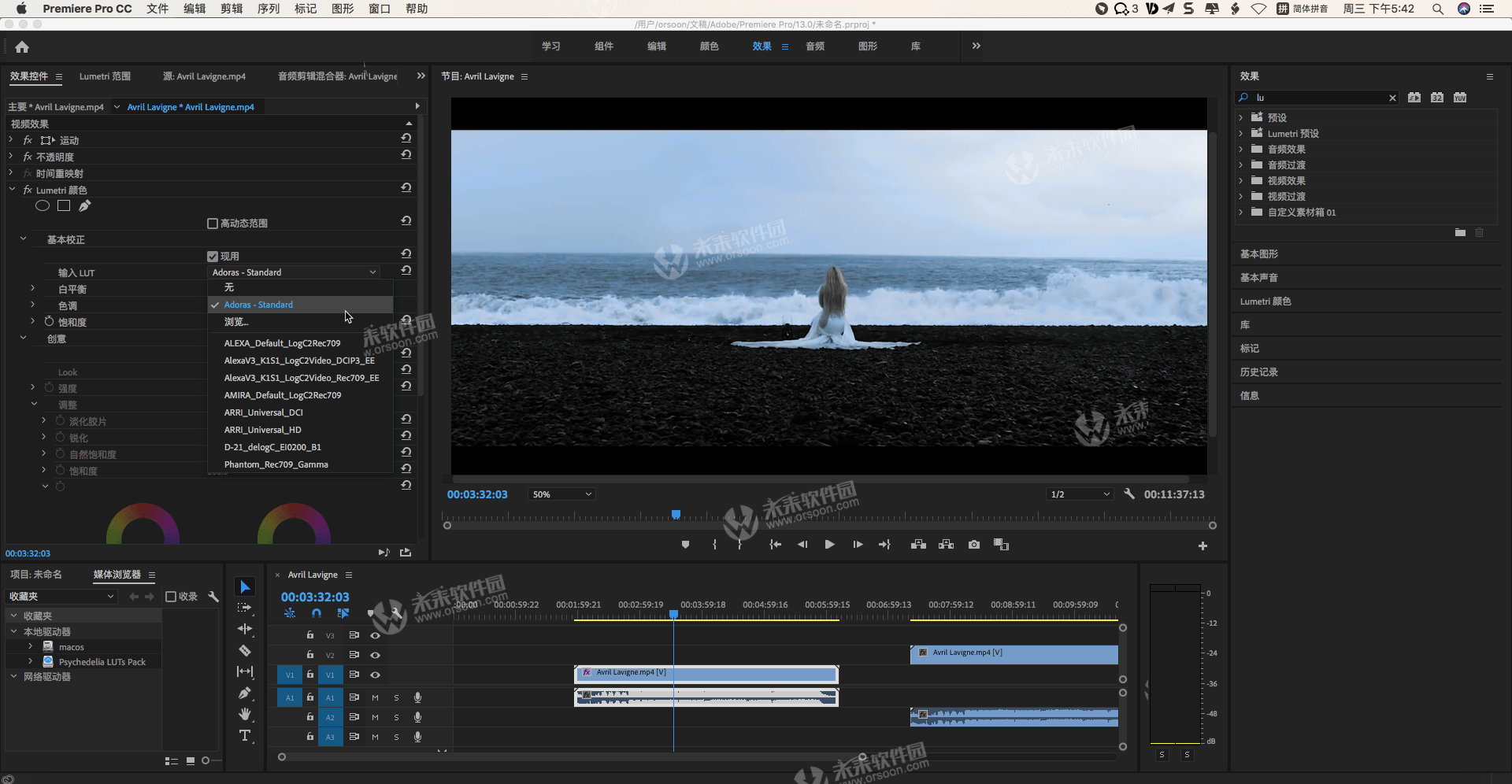Image resolution: width=1512 pixels, height=784 pixels.
Task: Select the Slip tool
Action: pyautogui.click(x=245, y=671)
